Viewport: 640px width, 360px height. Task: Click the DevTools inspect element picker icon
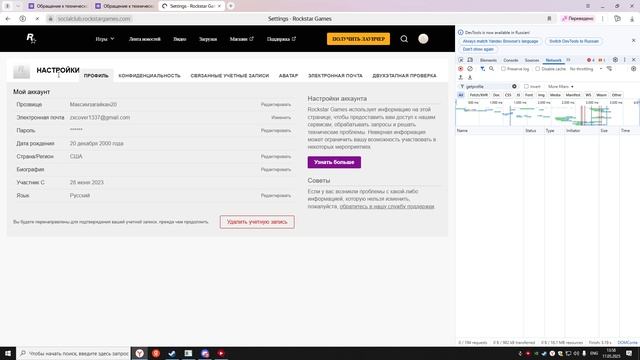point(461,60)
